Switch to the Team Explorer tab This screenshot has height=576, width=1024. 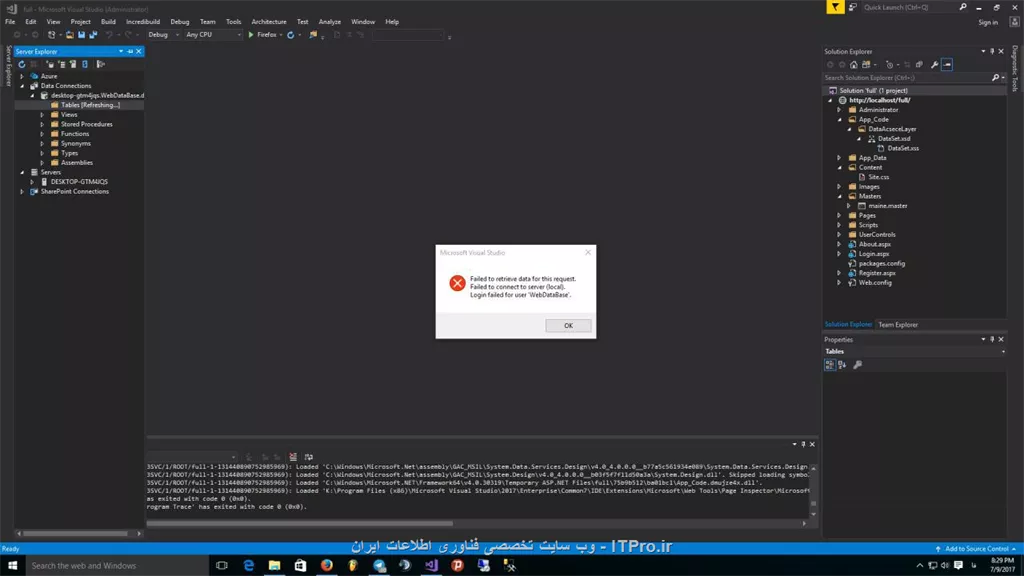[898, 325]
